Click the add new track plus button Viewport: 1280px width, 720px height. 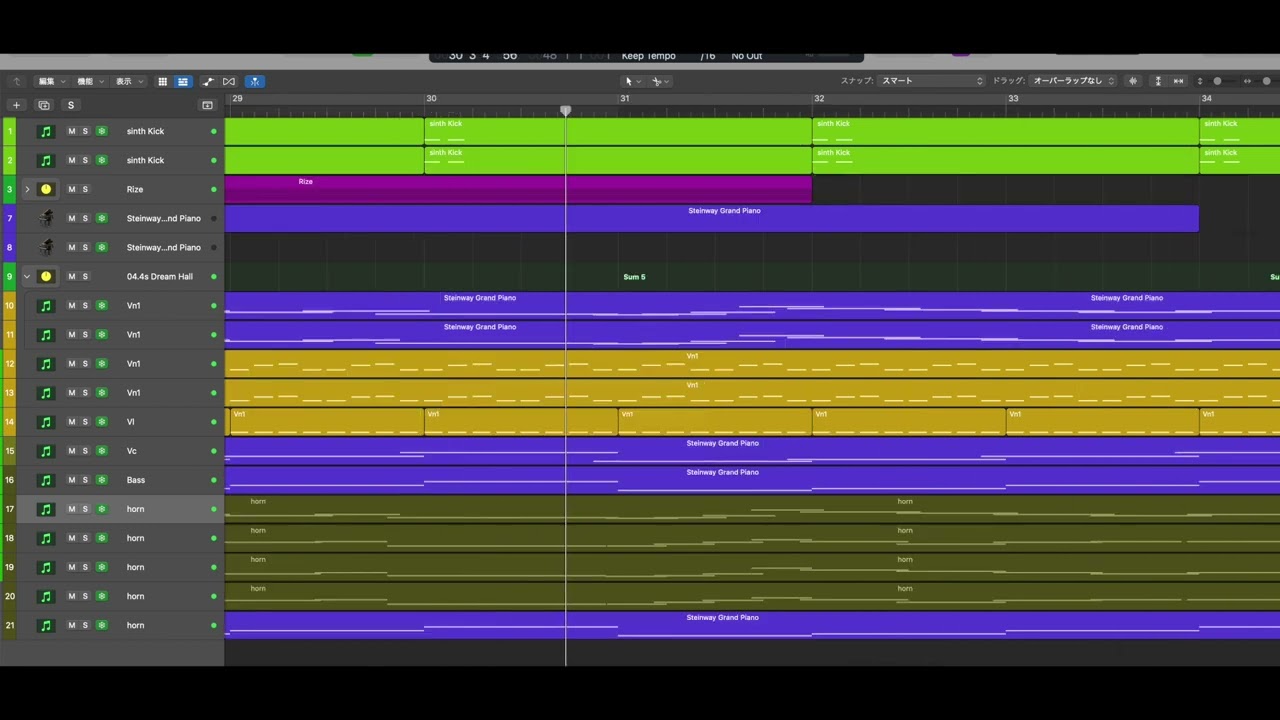[x=15, y=105]
